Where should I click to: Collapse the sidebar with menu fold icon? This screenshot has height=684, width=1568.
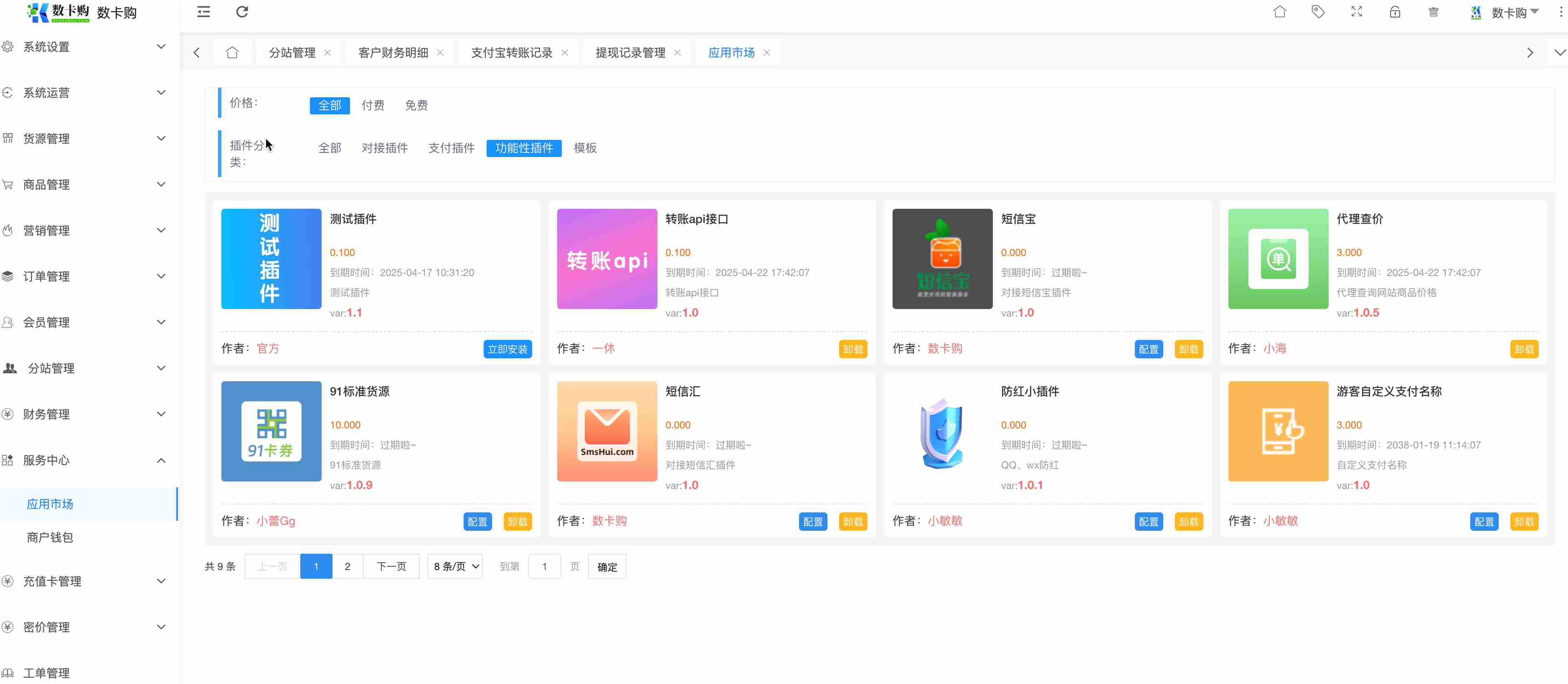coord(203,12)
